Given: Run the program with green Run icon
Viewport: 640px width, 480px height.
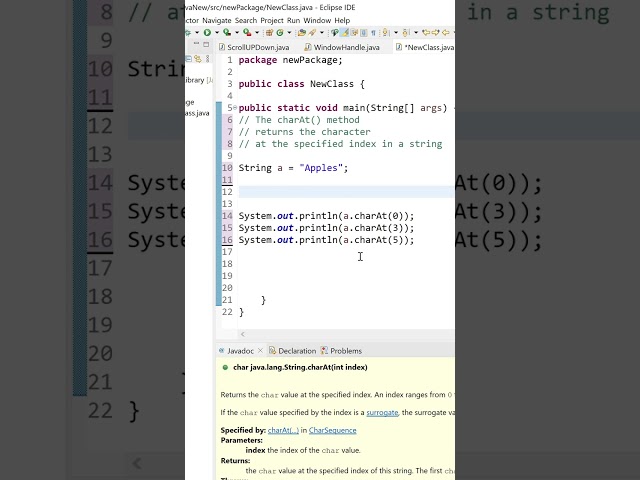Looking at the screenshot, I should click(x=207, y=32).
